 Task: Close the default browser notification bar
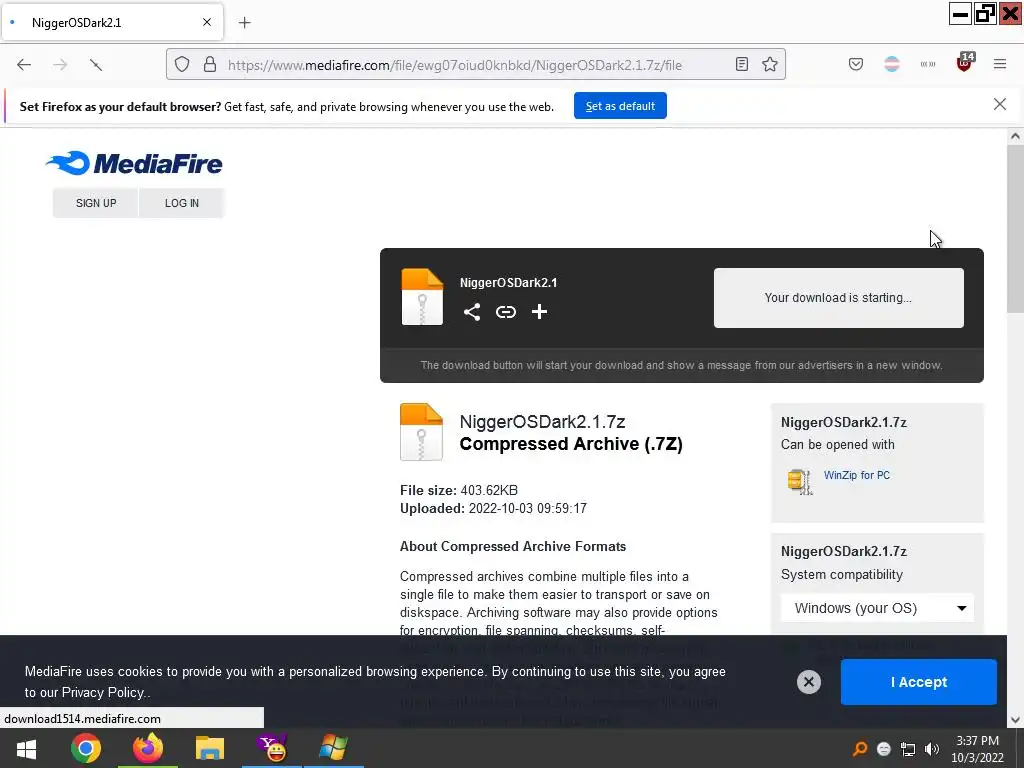tap(1000, 104)
